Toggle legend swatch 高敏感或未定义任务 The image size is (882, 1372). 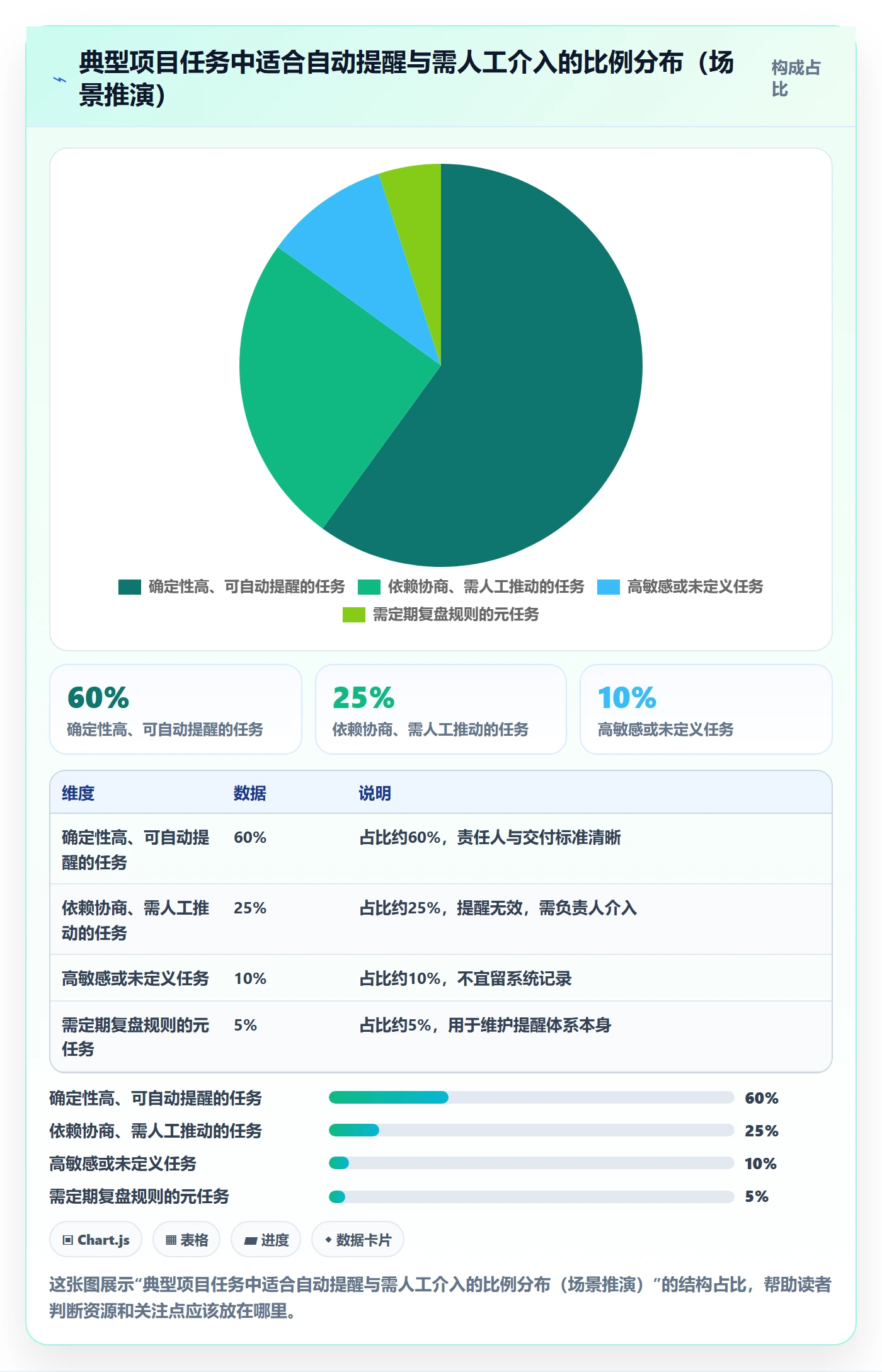[x=608, y=587]
